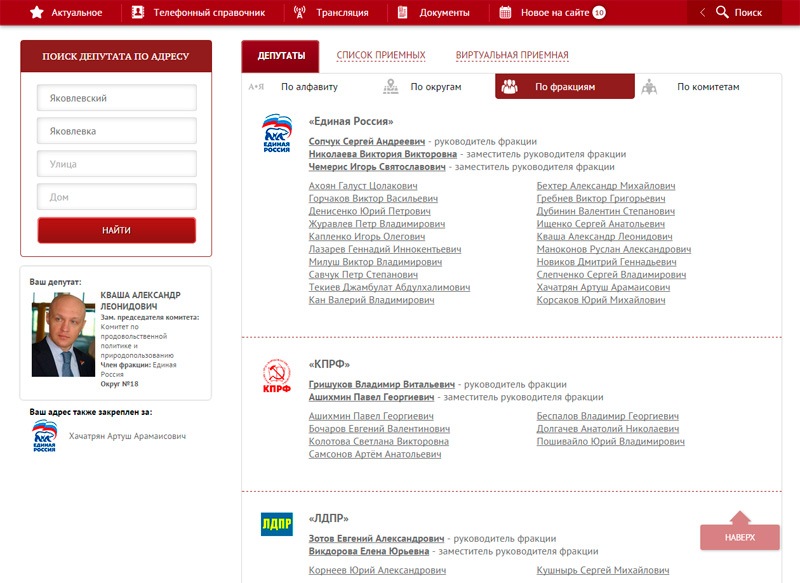This screenshot has width=800, height=583.
Task: Go to Трансляция in the top bar
Action: pos(342,12)
